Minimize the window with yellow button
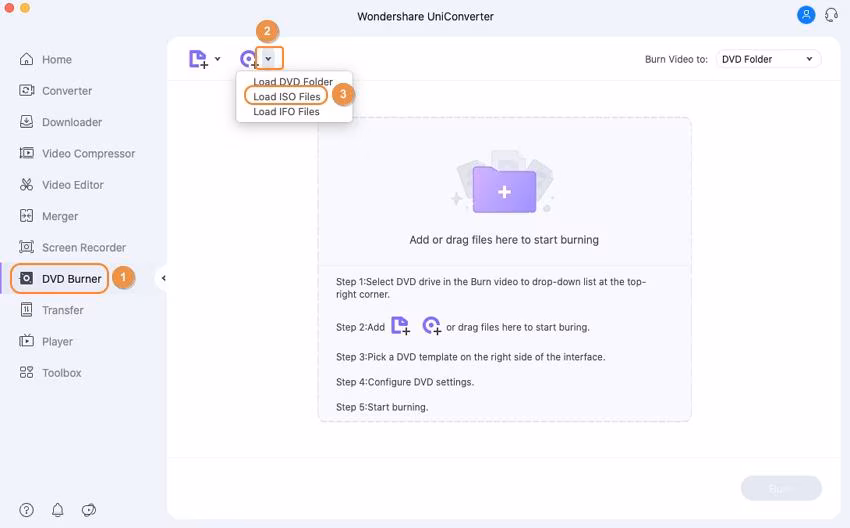850x528 pixels. 25,7
